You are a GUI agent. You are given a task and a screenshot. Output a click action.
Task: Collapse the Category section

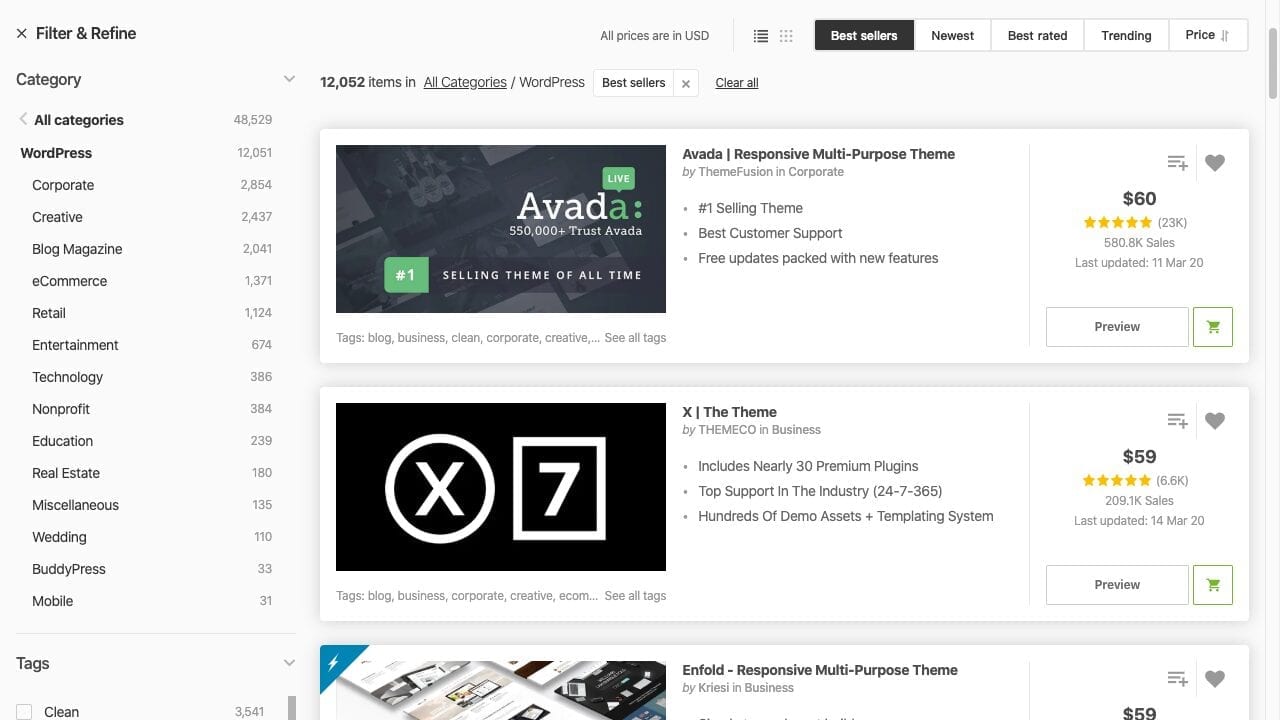pos(289,79)
